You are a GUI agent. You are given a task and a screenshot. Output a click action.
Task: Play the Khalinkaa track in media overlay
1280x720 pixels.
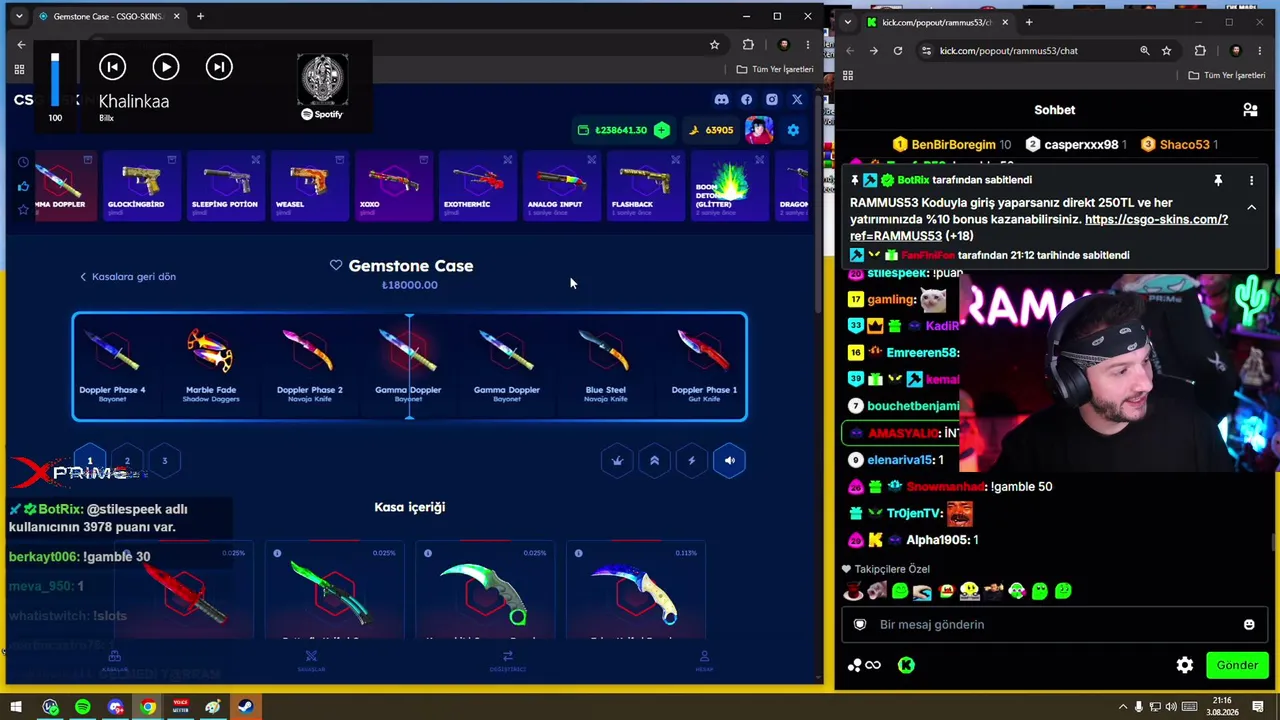[x=166, y=67]
